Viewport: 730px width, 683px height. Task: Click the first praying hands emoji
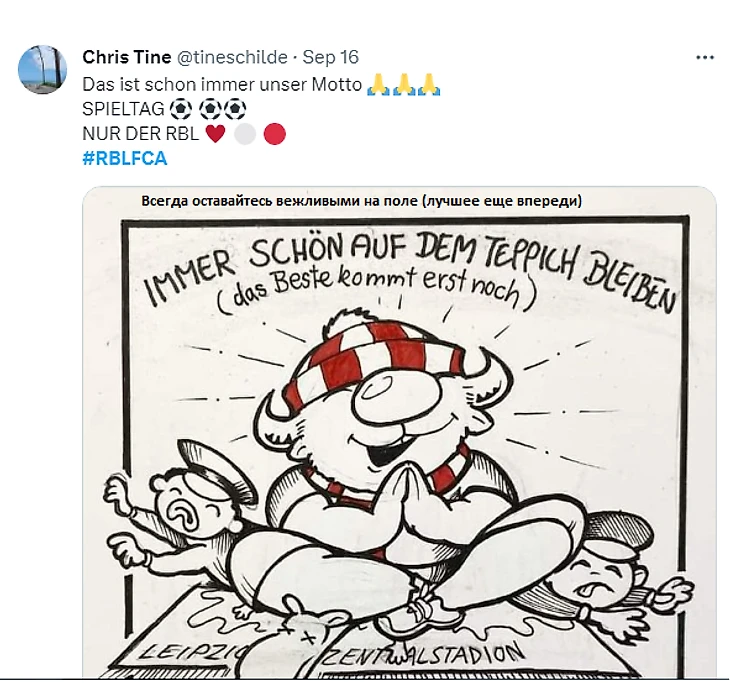point(378,85)
